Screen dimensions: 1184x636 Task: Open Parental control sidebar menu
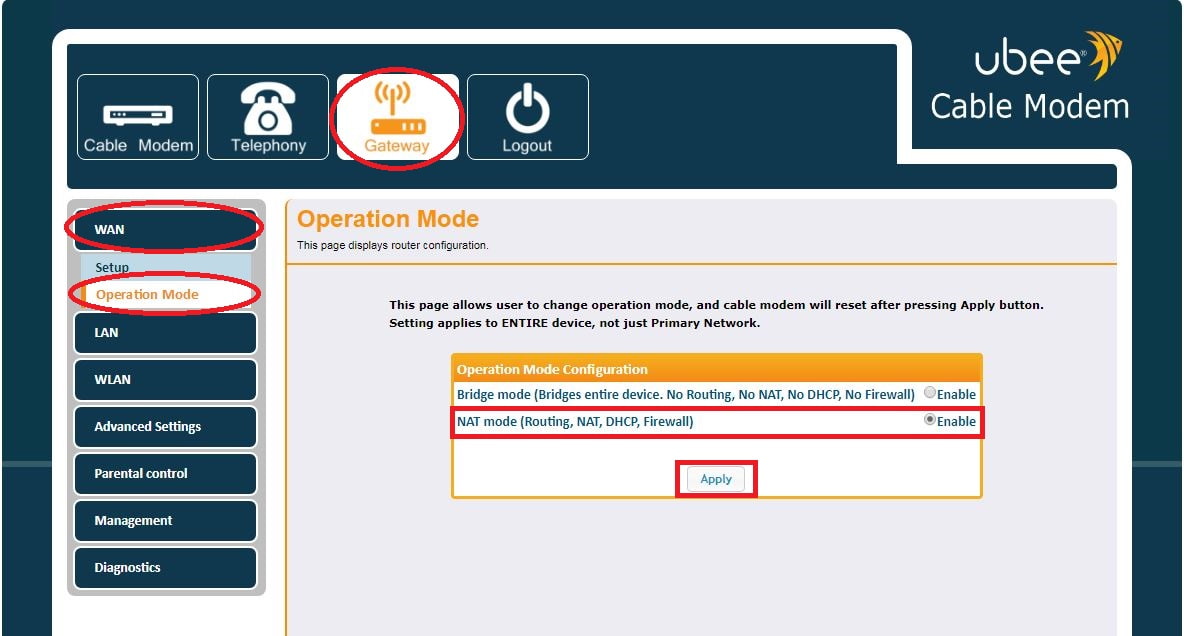[165, 474]
